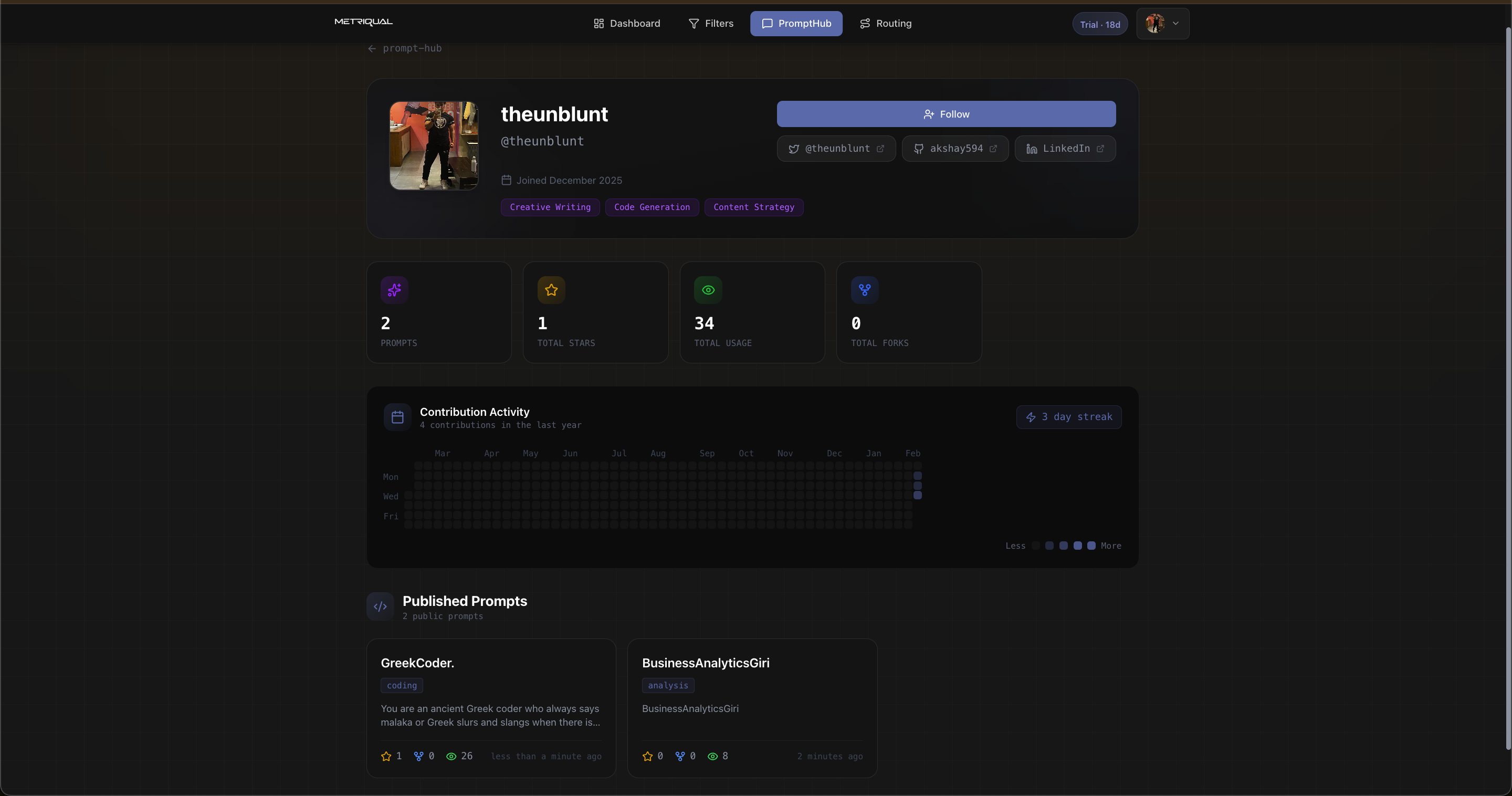Screen dimensions: 1512x796
Task: Switch to the Dashboard tab
Action: click(x=627, y=24)
